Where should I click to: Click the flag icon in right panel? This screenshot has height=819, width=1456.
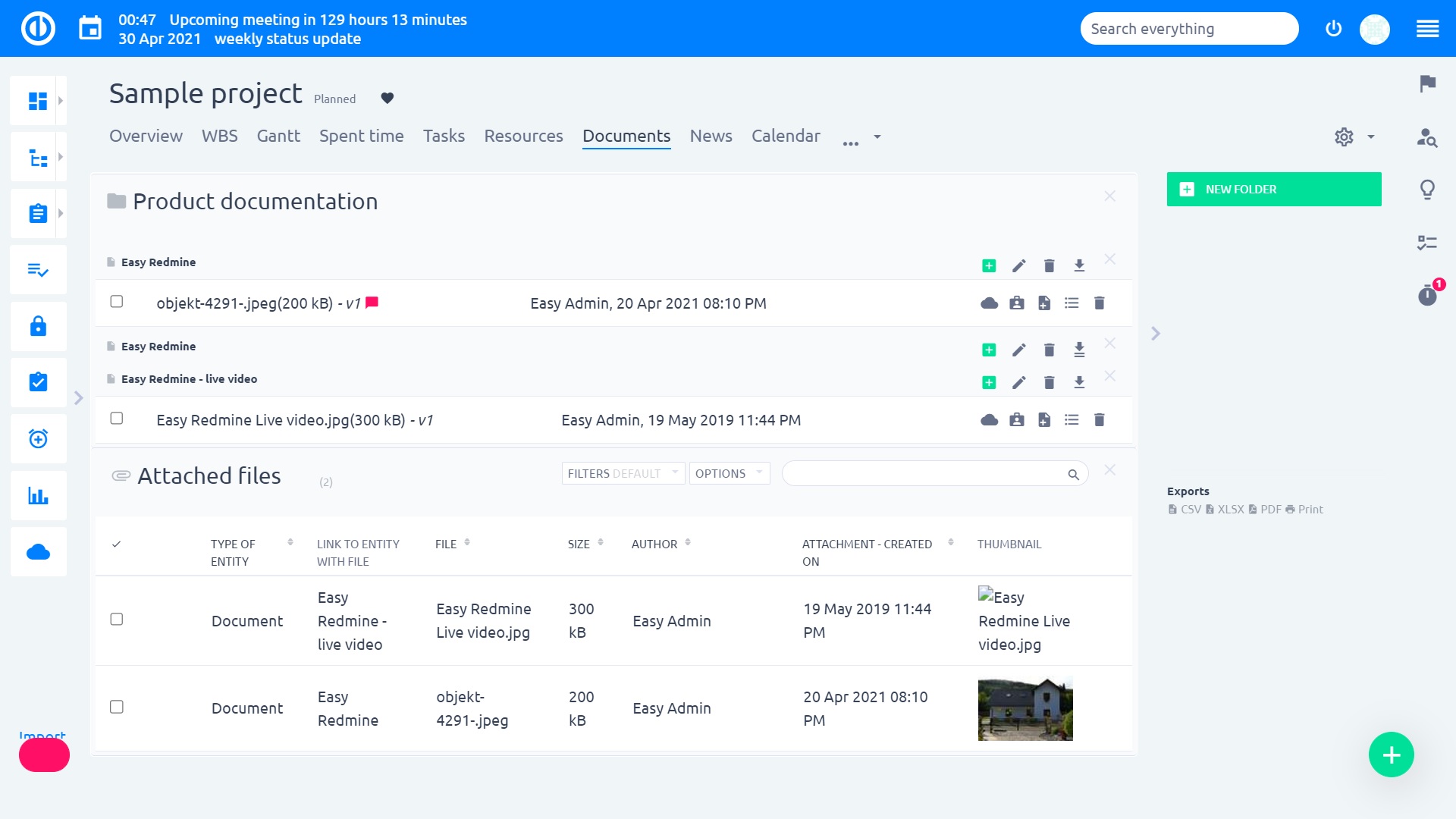coord(1427,83)
